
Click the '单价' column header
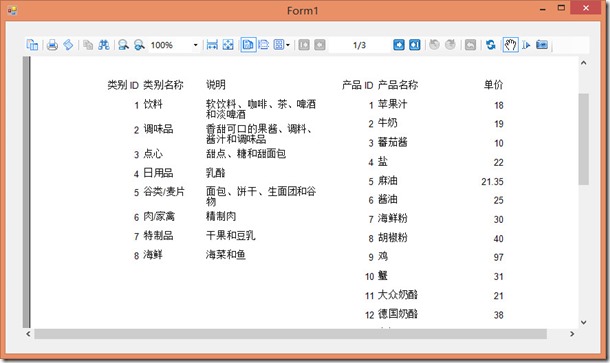[x=493, y=85]
